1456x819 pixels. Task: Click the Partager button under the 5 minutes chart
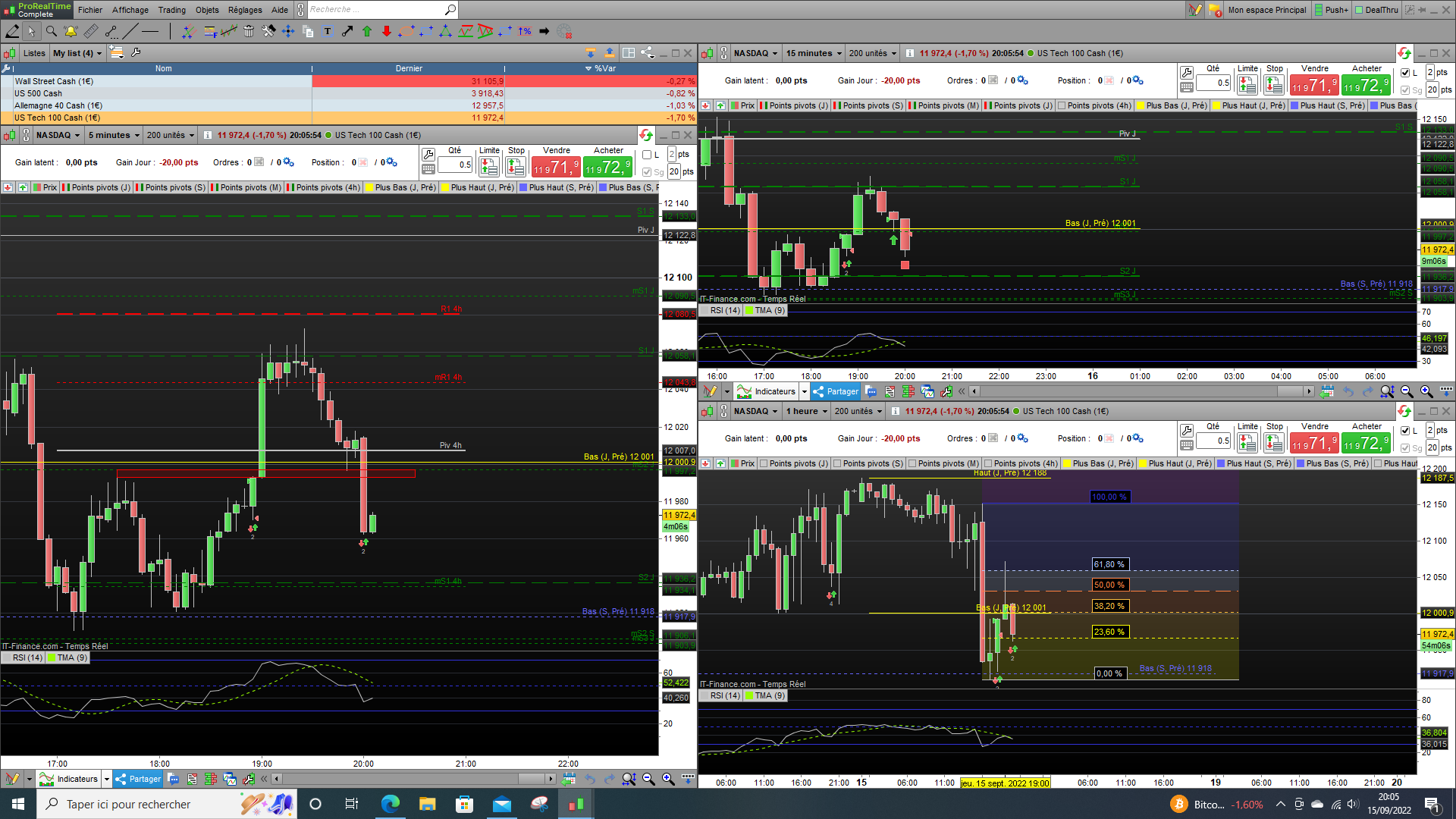tap(138, 779)
